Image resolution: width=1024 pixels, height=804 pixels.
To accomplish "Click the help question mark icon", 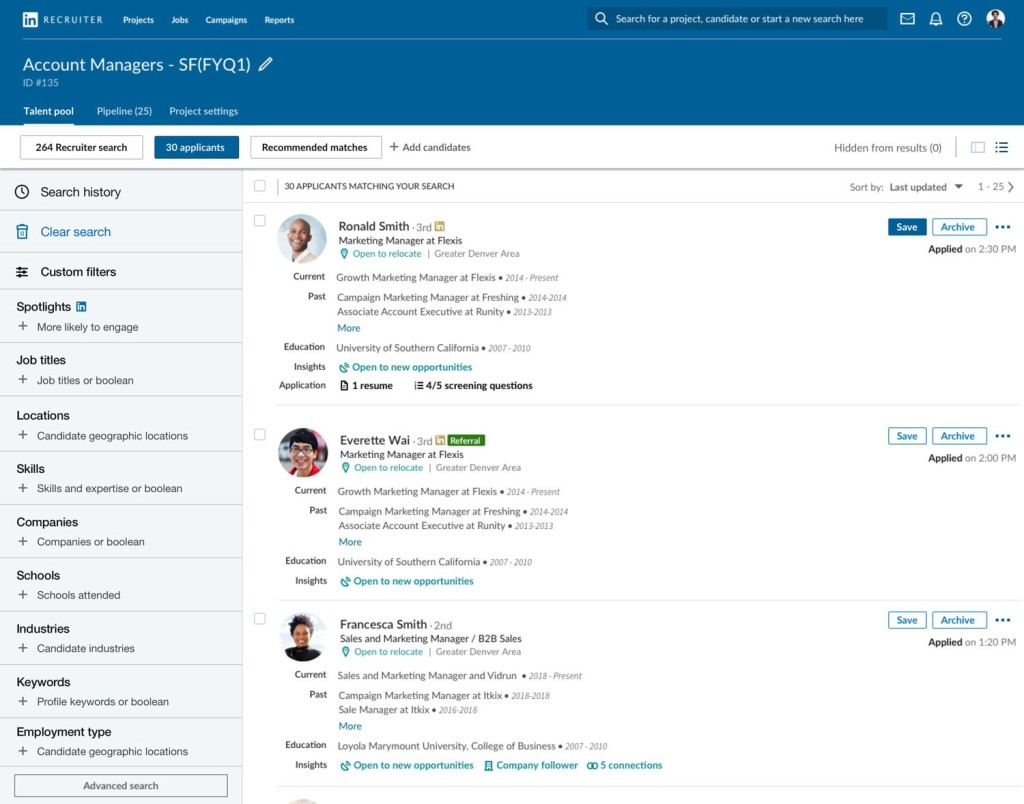I will [964, 19].
